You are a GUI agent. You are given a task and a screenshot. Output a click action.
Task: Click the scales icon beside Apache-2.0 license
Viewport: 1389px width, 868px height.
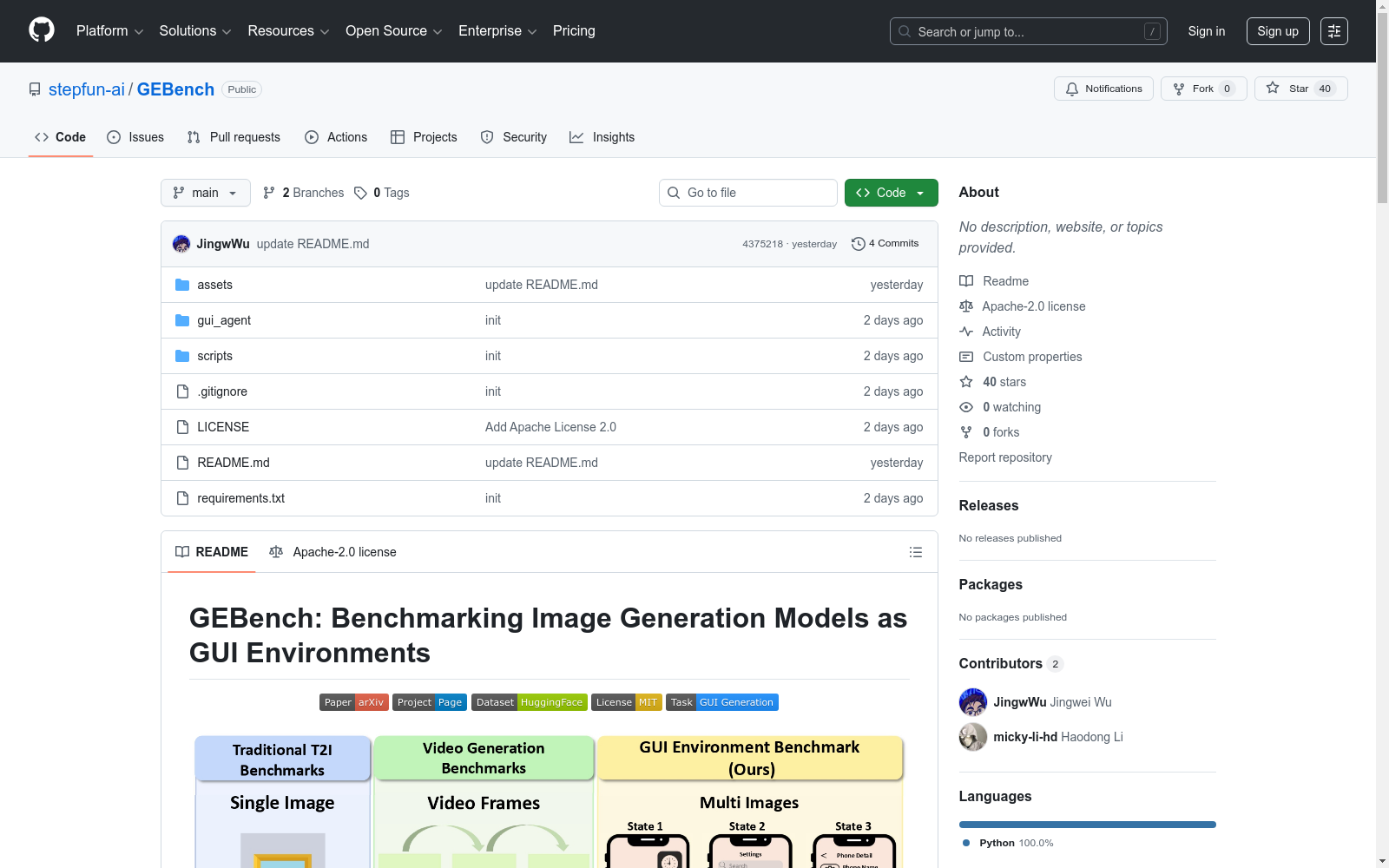point(966,306)
